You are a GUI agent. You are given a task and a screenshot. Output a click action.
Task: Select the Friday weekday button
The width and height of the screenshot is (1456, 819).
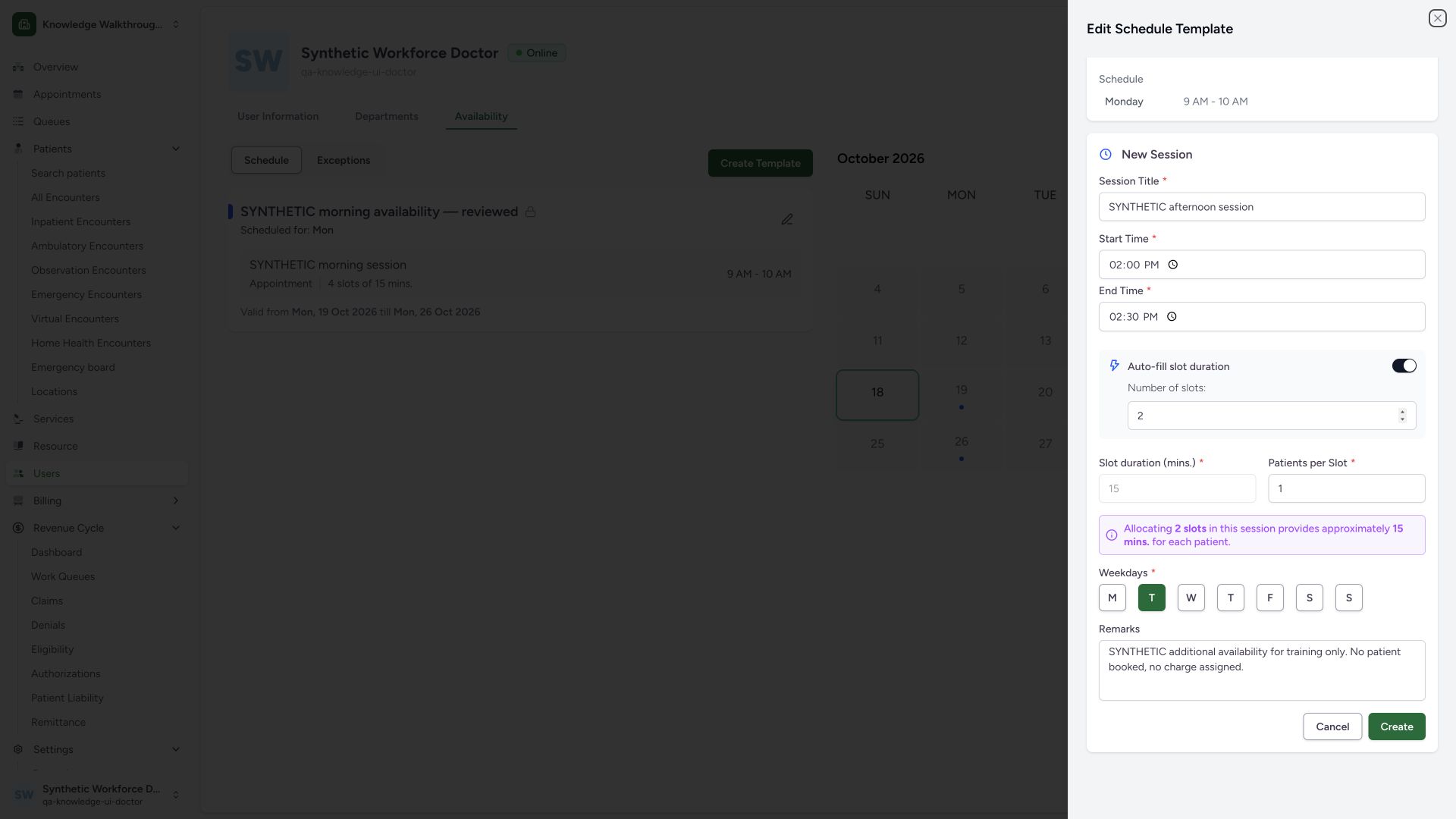click(x=1269, y=598)
